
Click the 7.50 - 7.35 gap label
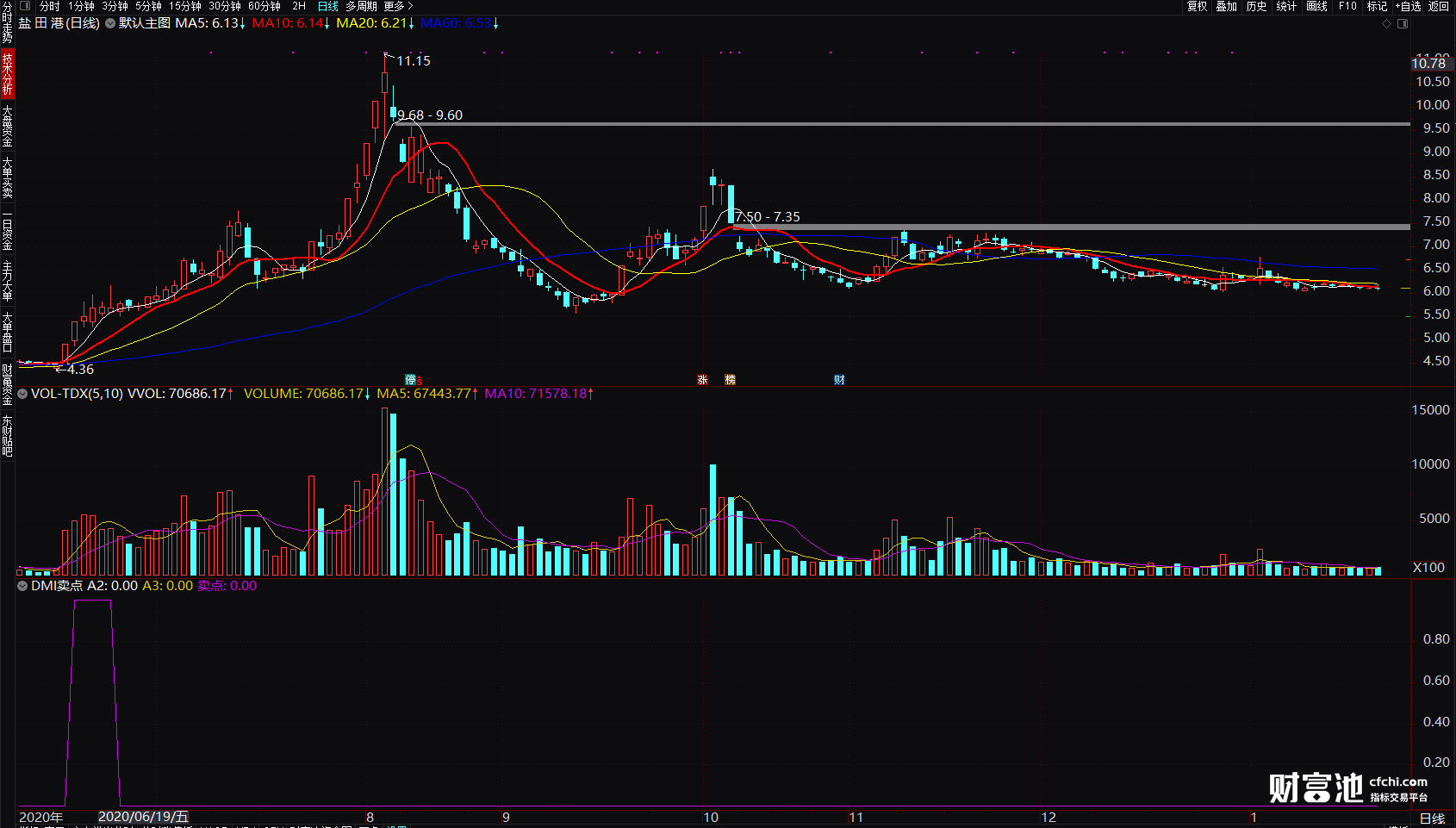tap(768, 217)
